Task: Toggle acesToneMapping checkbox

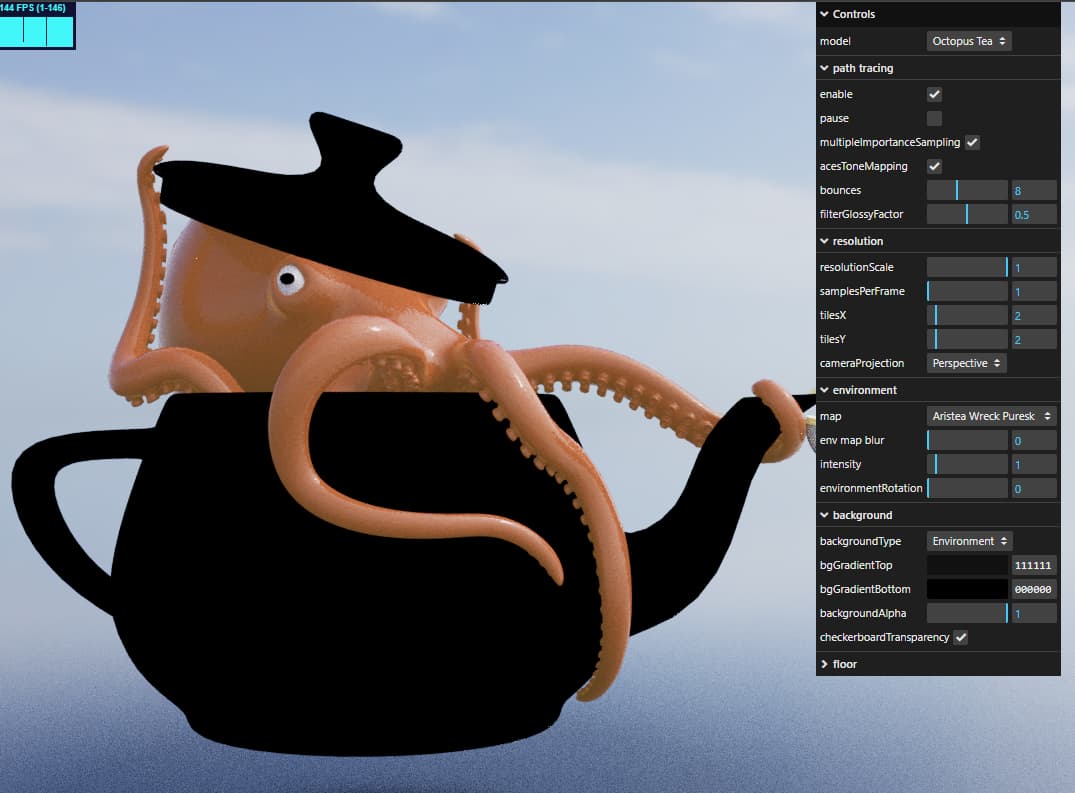Action: 934,166
